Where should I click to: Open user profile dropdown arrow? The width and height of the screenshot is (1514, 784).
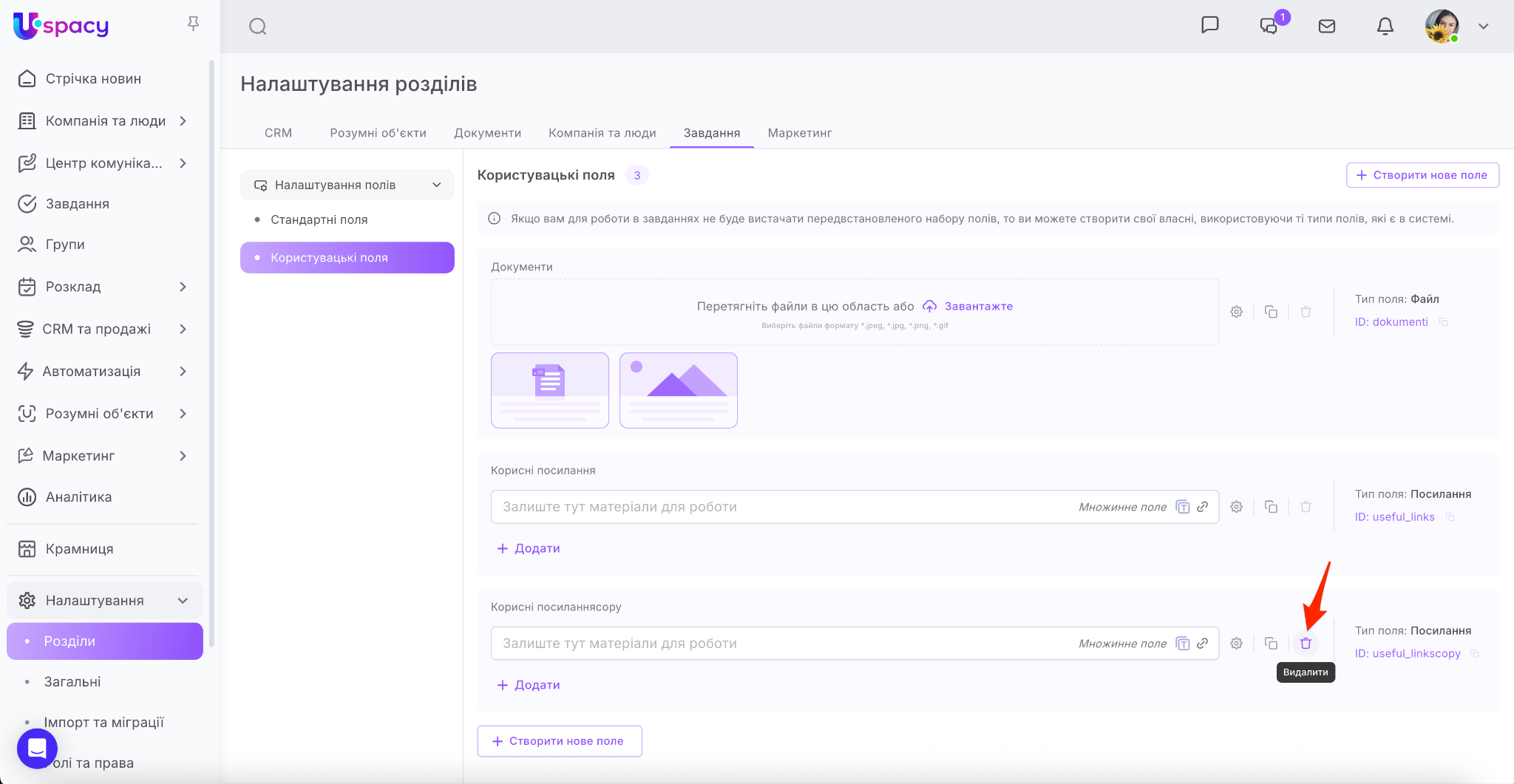coord(1483,27)
